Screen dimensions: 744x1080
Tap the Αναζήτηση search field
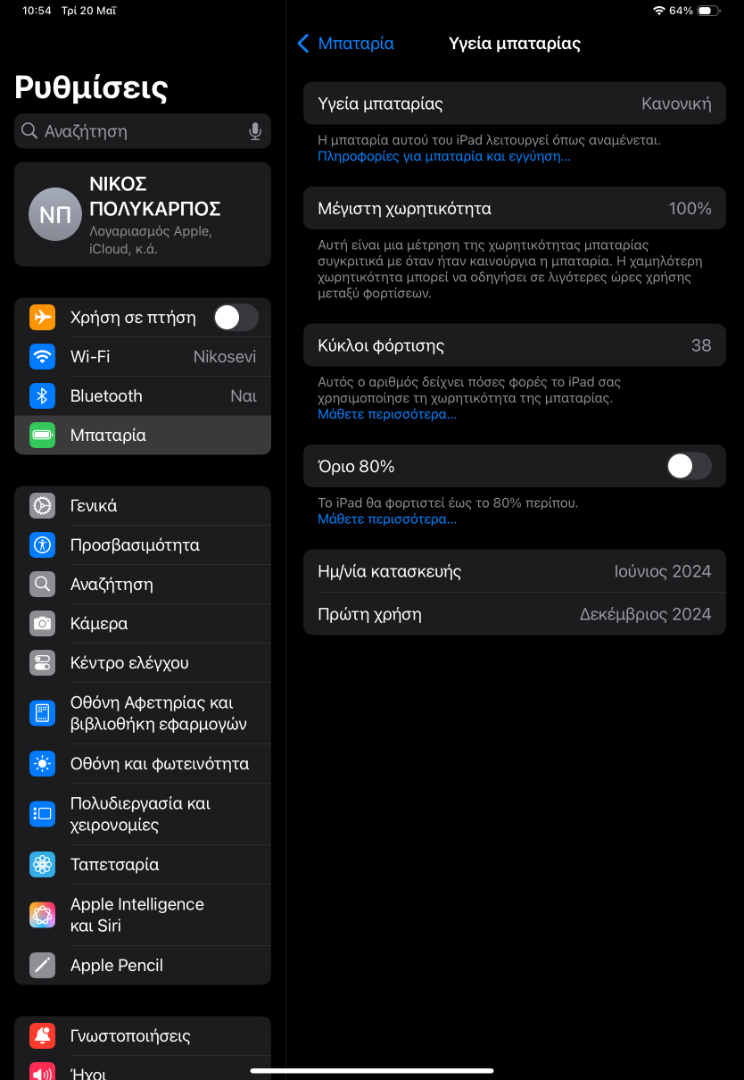[143, 131]
